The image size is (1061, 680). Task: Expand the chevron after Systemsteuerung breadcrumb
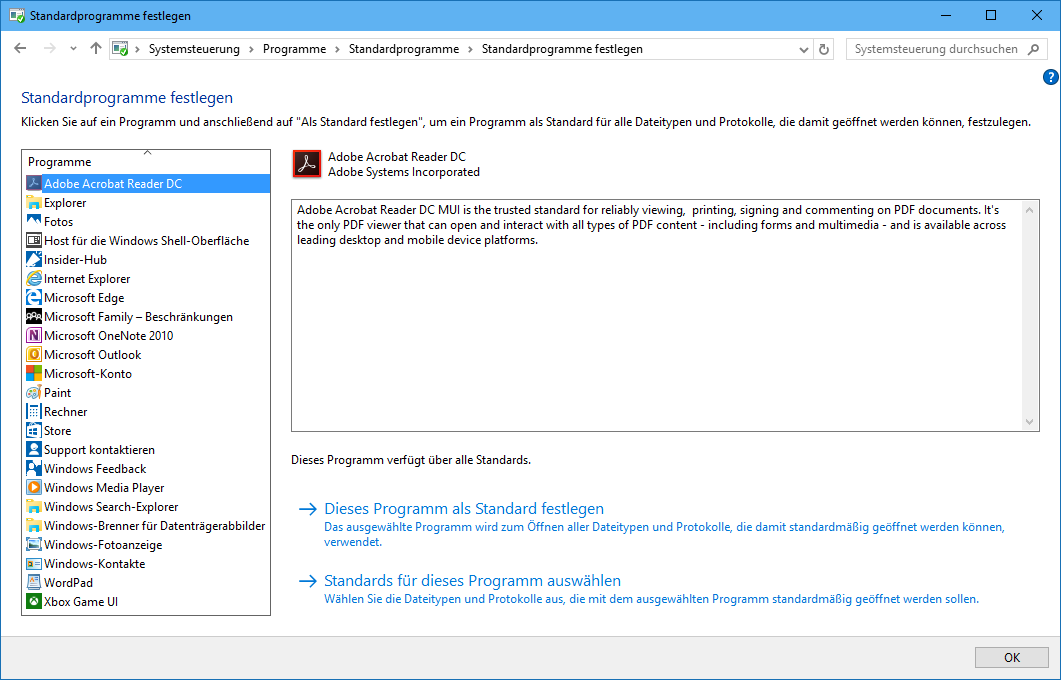[251, 49]
